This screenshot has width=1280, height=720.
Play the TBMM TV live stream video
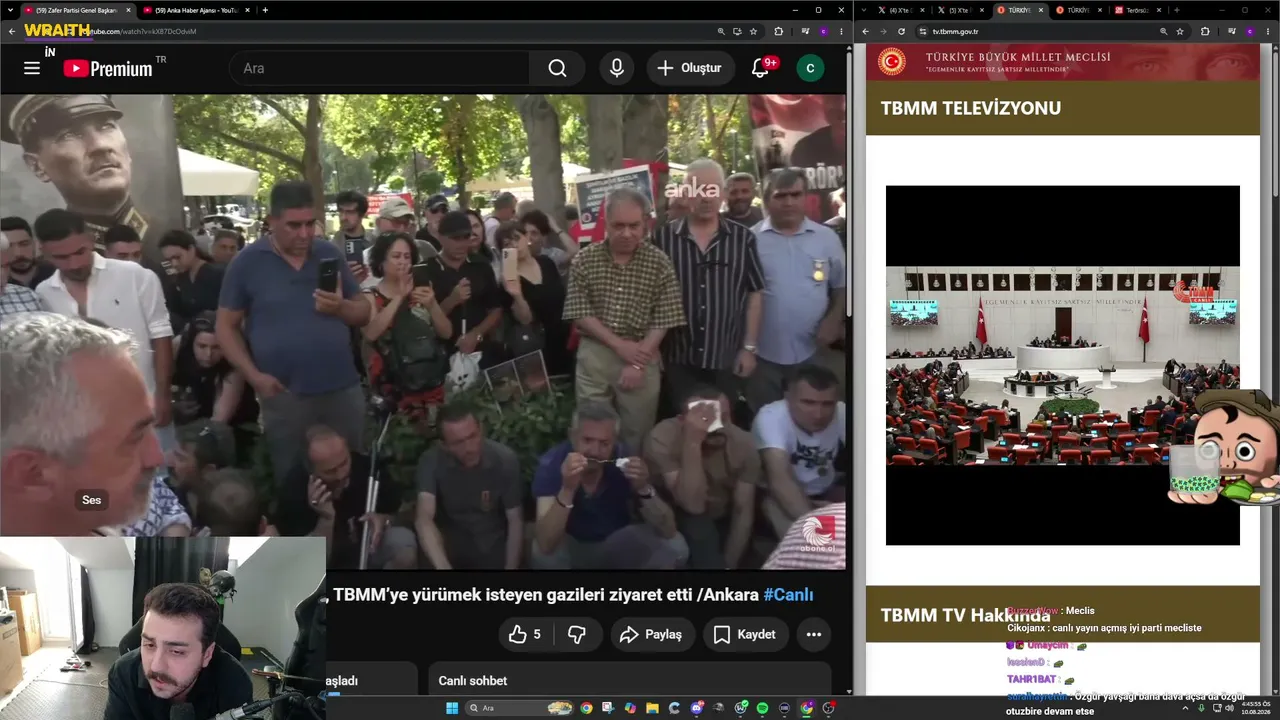(1062, 365)
